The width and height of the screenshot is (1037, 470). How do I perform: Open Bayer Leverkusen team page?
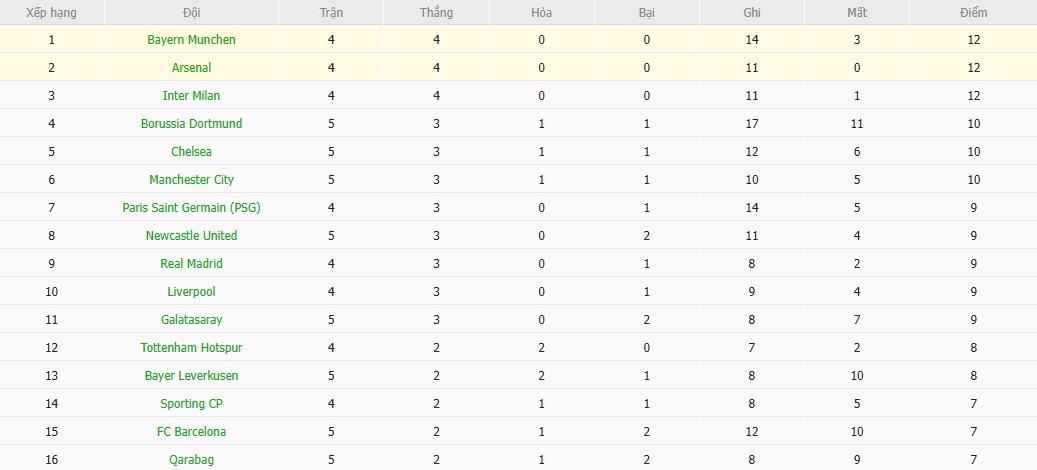pos(191,376)
